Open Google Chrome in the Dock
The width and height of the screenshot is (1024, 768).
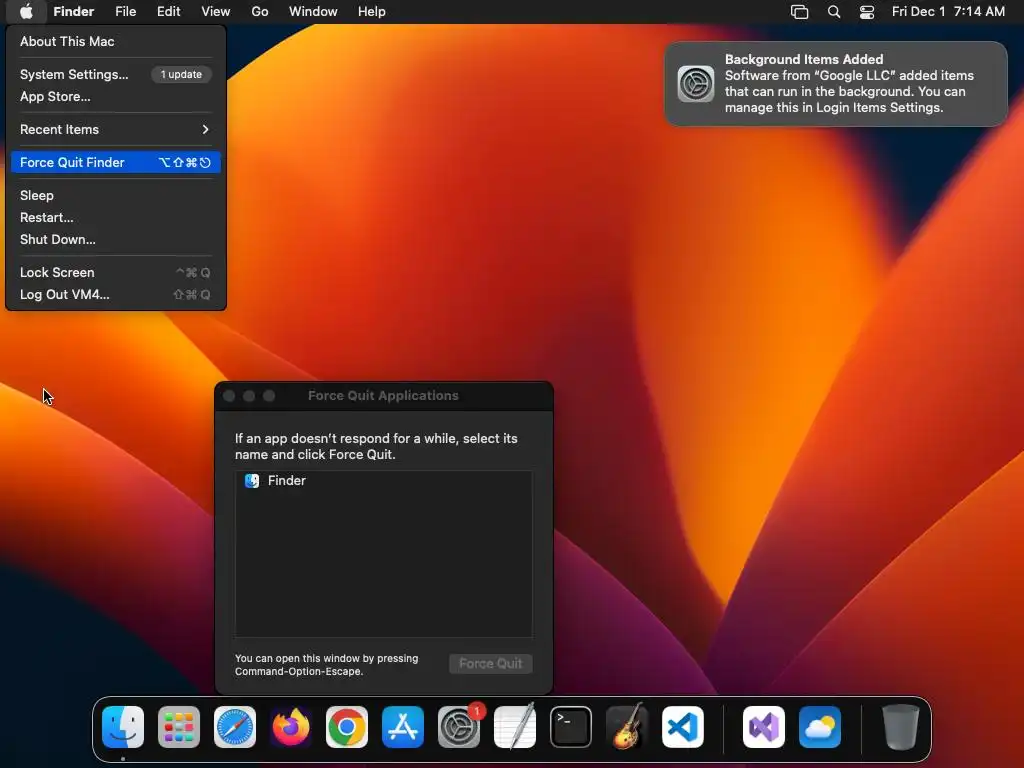click(347, 727)
